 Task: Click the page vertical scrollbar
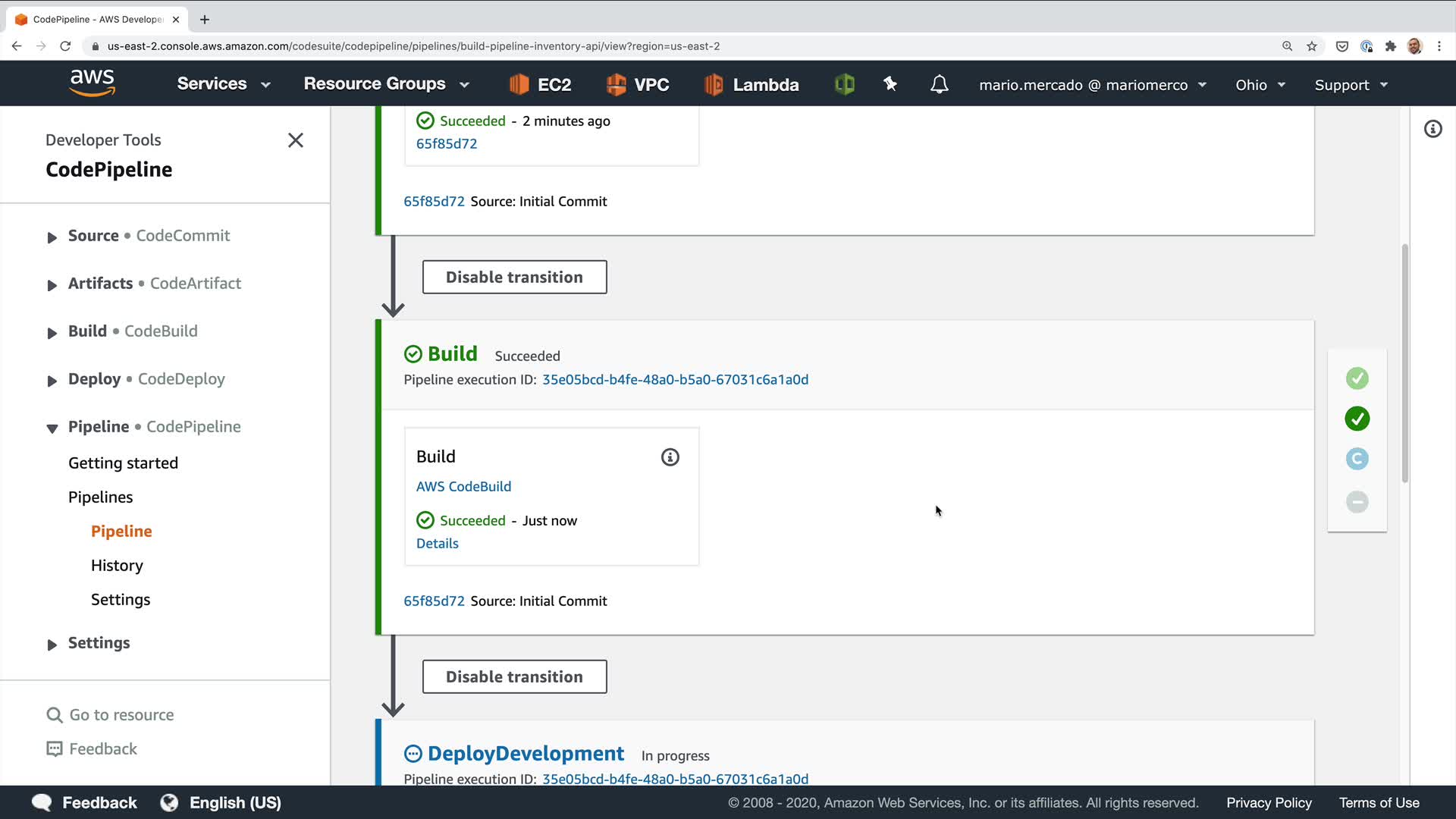[1404, 364]
